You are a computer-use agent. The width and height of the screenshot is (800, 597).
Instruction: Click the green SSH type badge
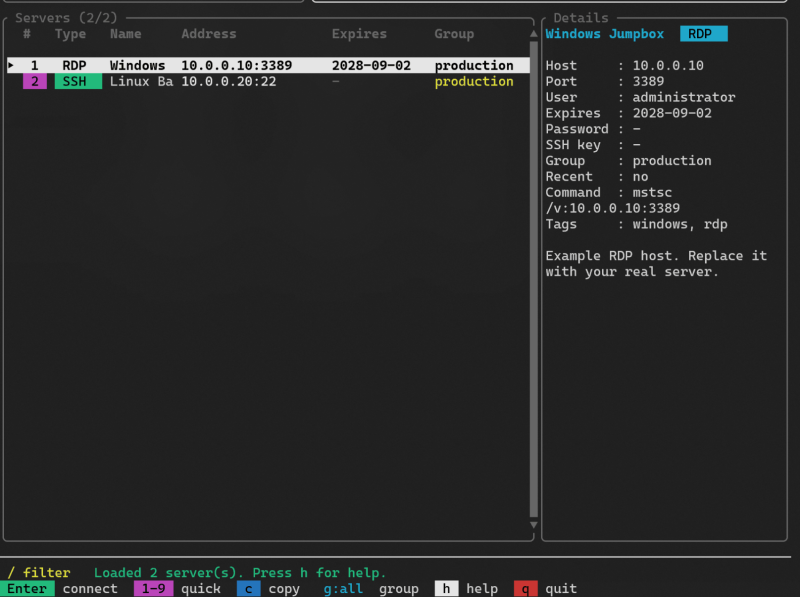78,82
